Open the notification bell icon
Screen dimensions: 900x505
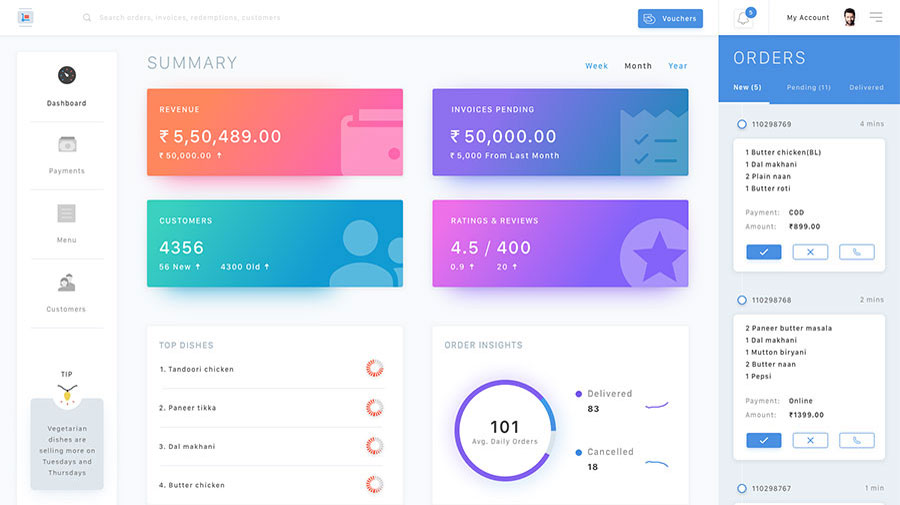[744, 18]
